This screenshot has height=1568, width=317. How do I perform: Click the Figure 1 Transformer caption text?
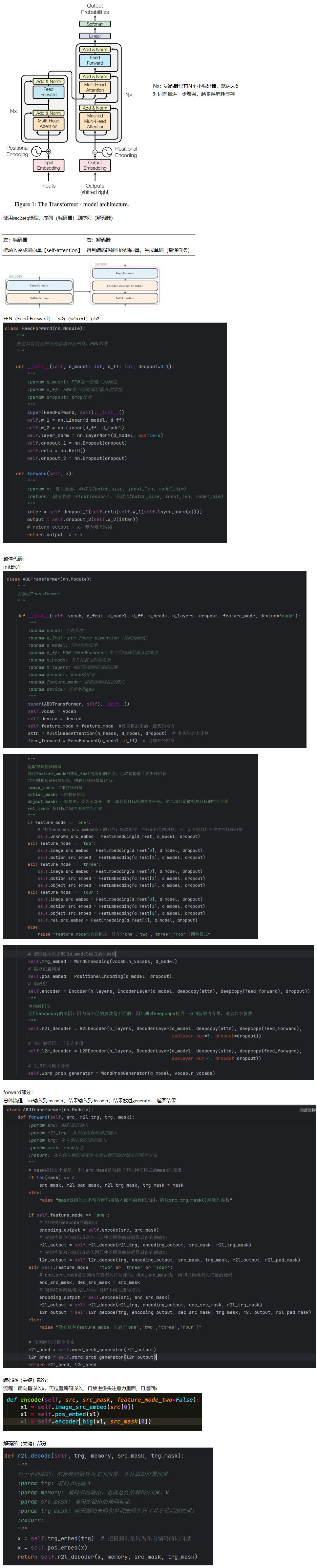click(72, 204)
